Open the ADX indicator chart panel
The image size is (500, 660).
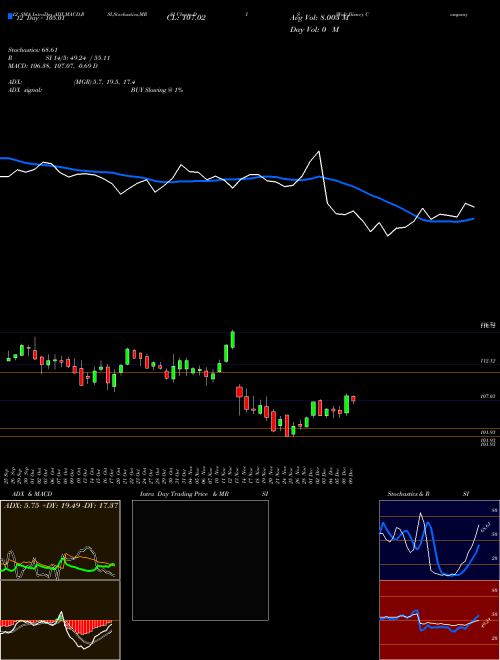pos(60,540)
